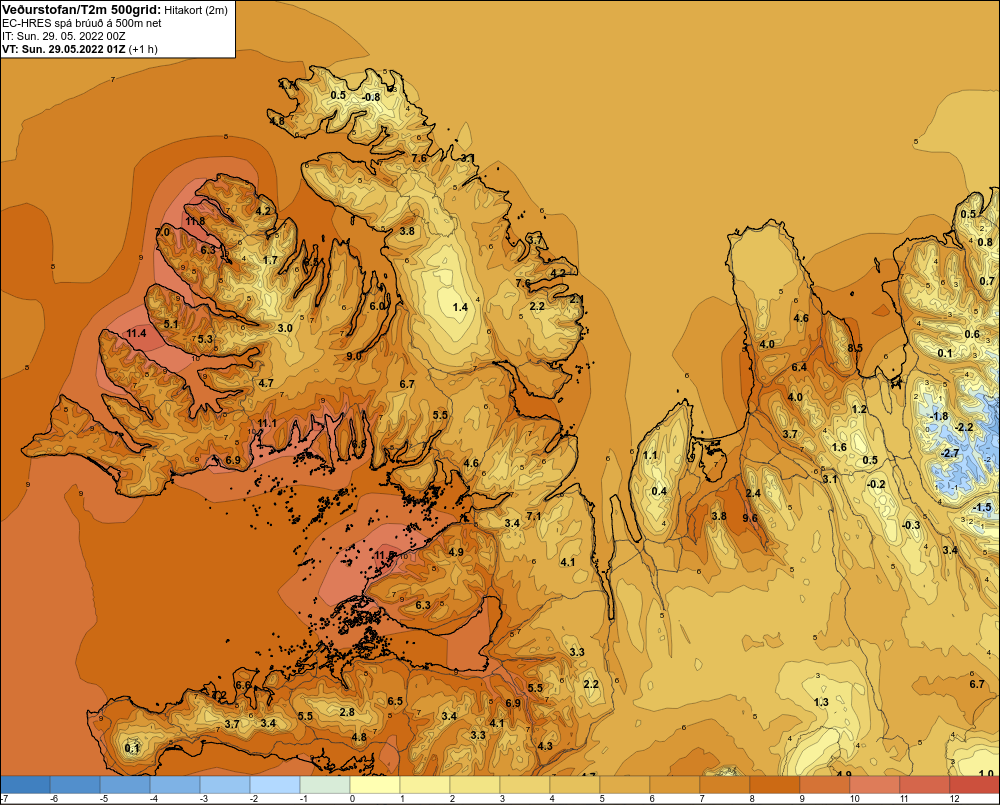Click the 6.6 temperature value
1000x805 pixels.
[243, 685]
